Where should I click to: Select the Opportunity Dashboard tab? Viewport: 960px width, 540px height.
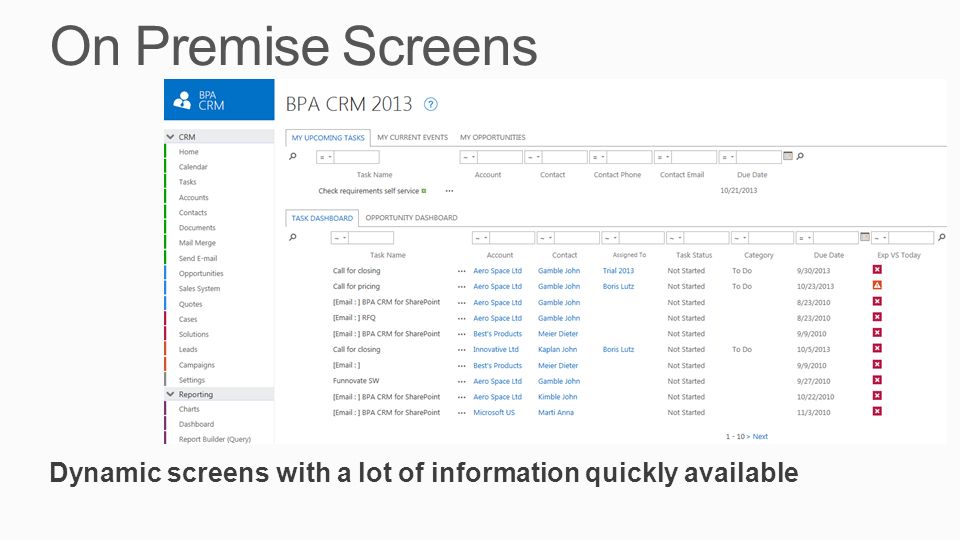pyautogui.click(x=411, y=217)
